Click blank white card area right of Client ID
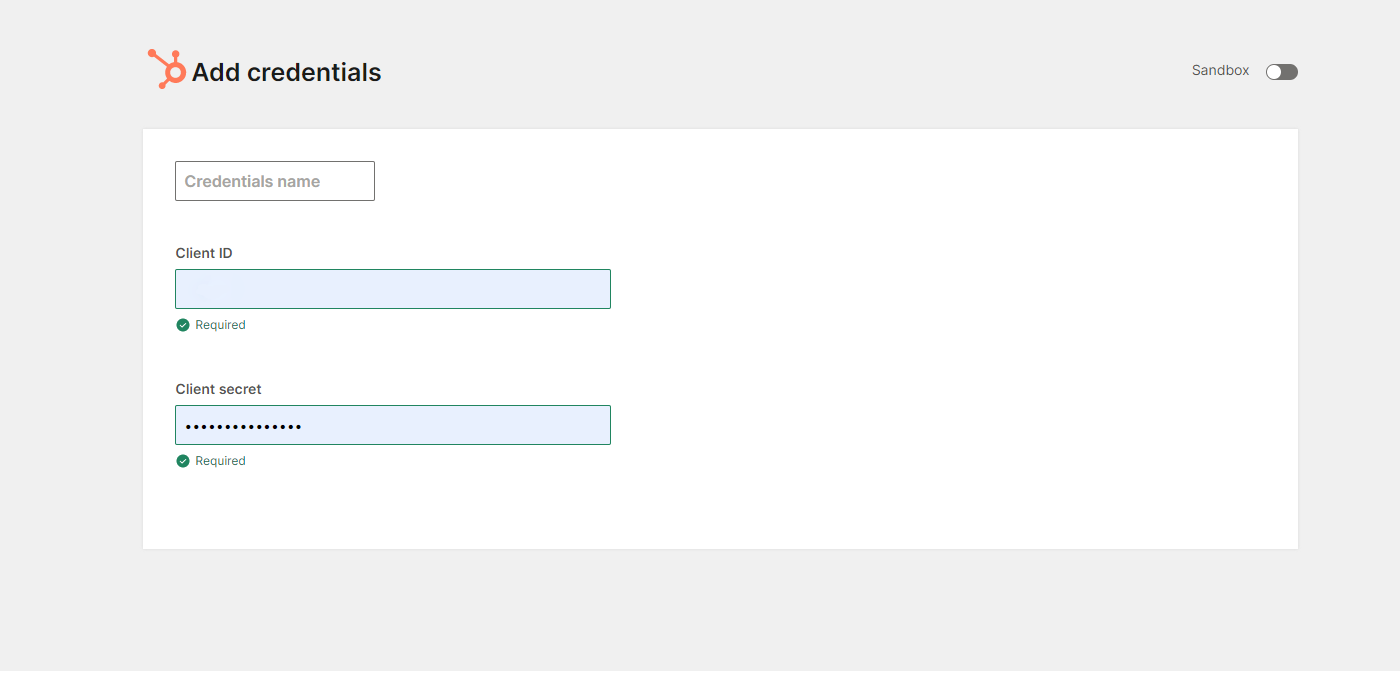The height and width of the screenshot is (676, 1400). (900, 290)
